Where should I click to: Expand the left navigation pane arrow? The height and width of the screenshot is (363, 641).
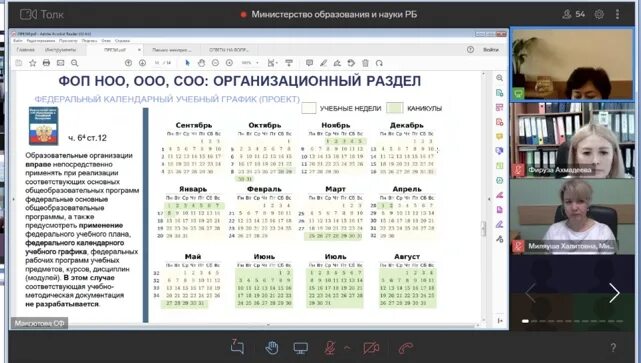pyautogui.click(x=13, y=199)
